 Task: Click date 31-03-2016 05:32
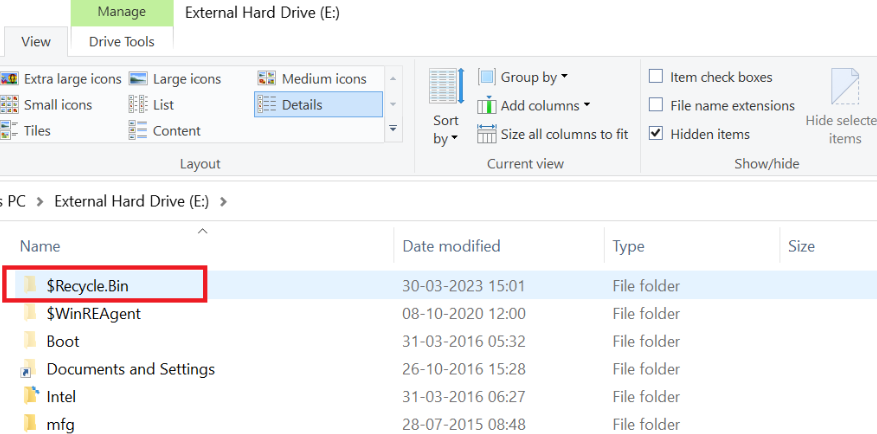(x=464, y=341)
